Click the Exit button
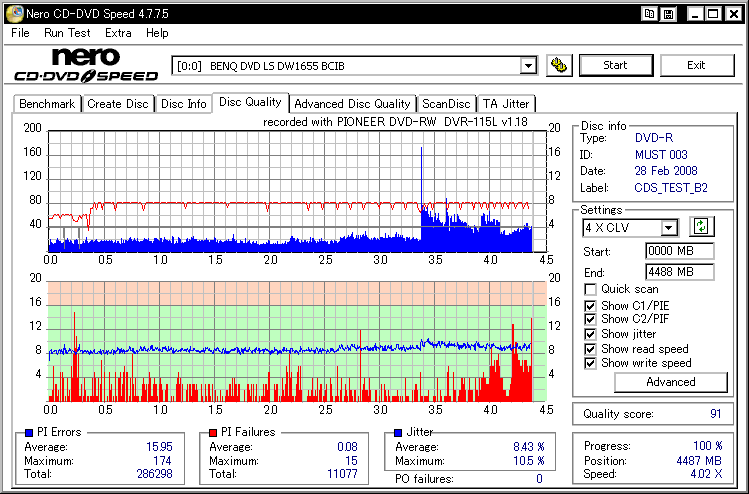Viewport: 749px width, 494px height. [x=696, y=65]
